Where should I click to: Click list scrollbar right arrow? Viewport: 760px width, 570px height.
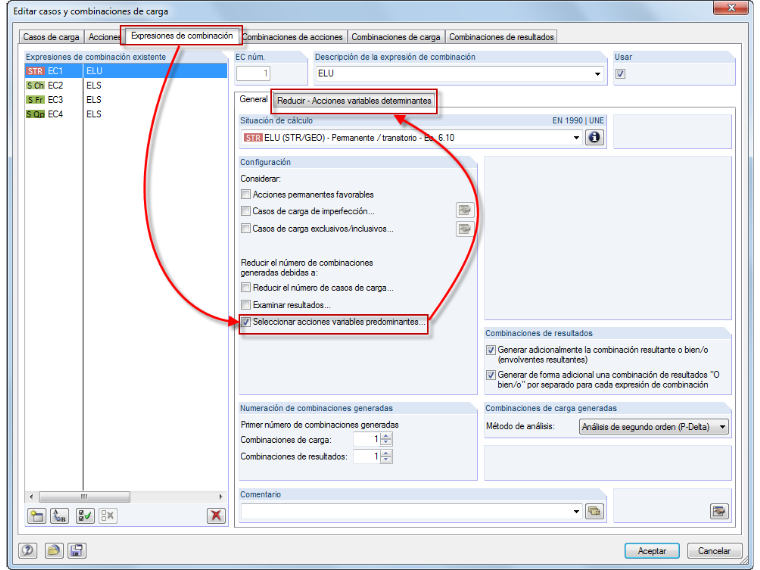221,497
